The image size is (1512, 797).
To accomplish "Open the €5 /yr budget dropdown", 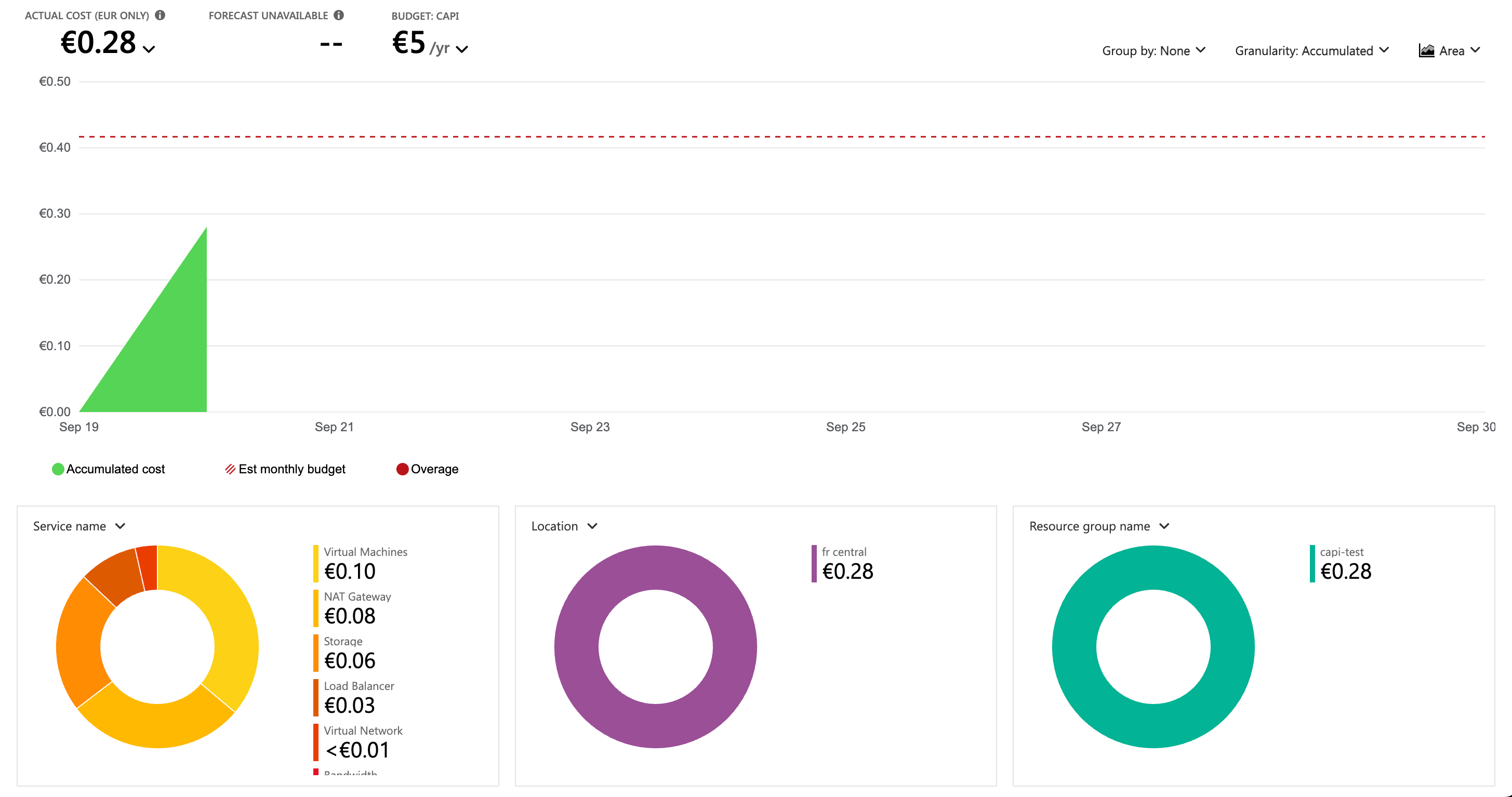I will tap(462, 49).
